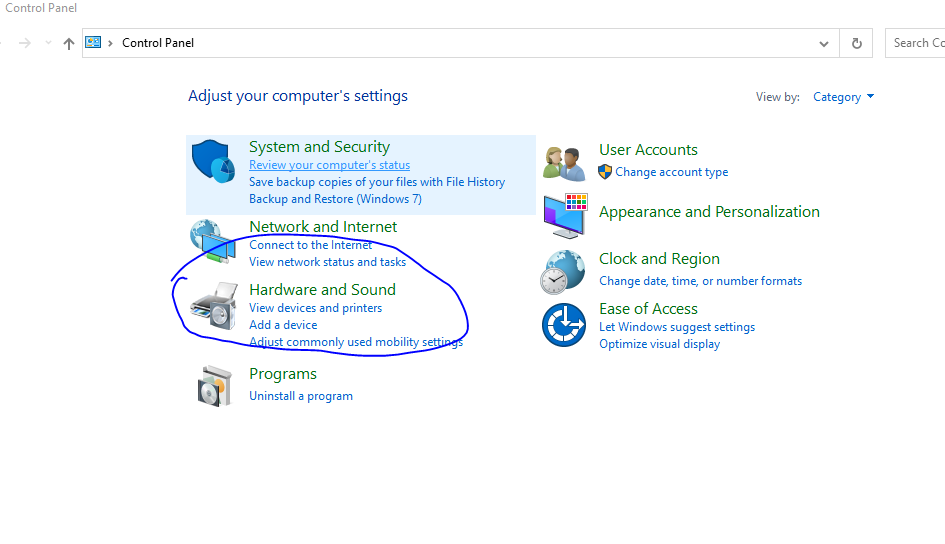
Task: Refresh the Control Panel view
Action: 856,43
